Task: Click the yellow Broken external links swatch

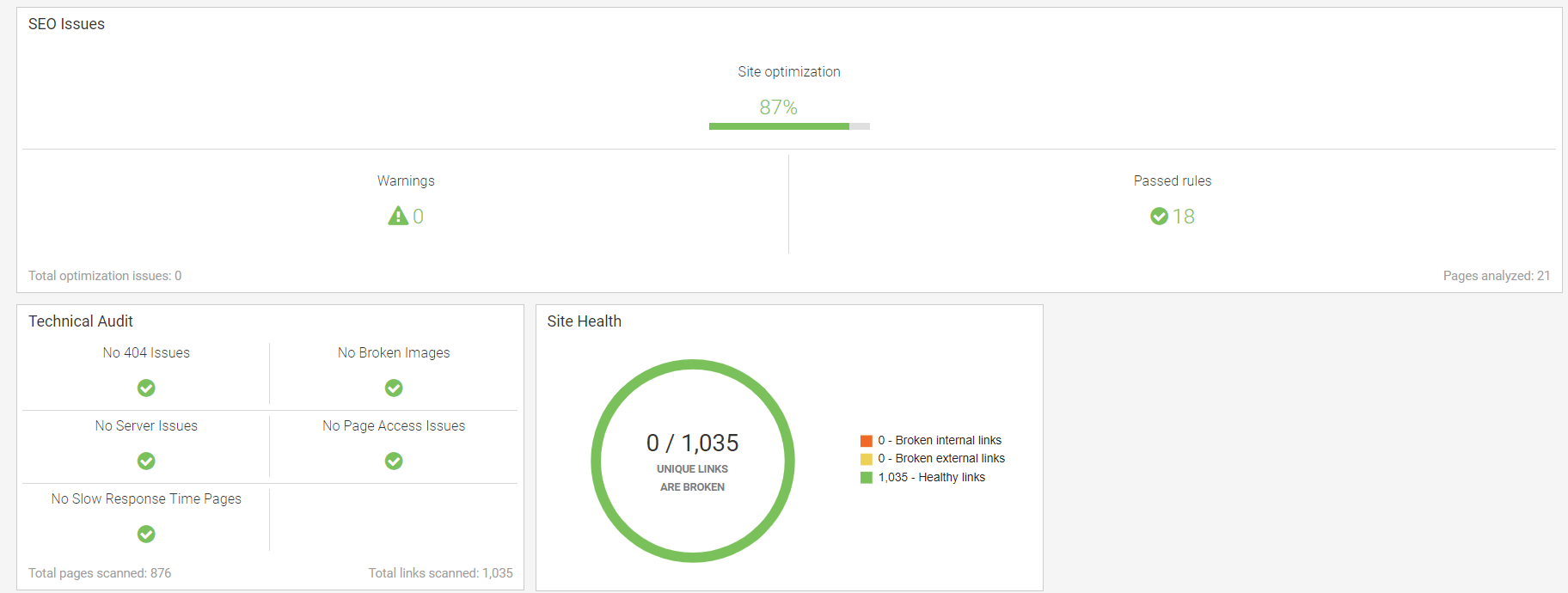Action: coord(867,459)
